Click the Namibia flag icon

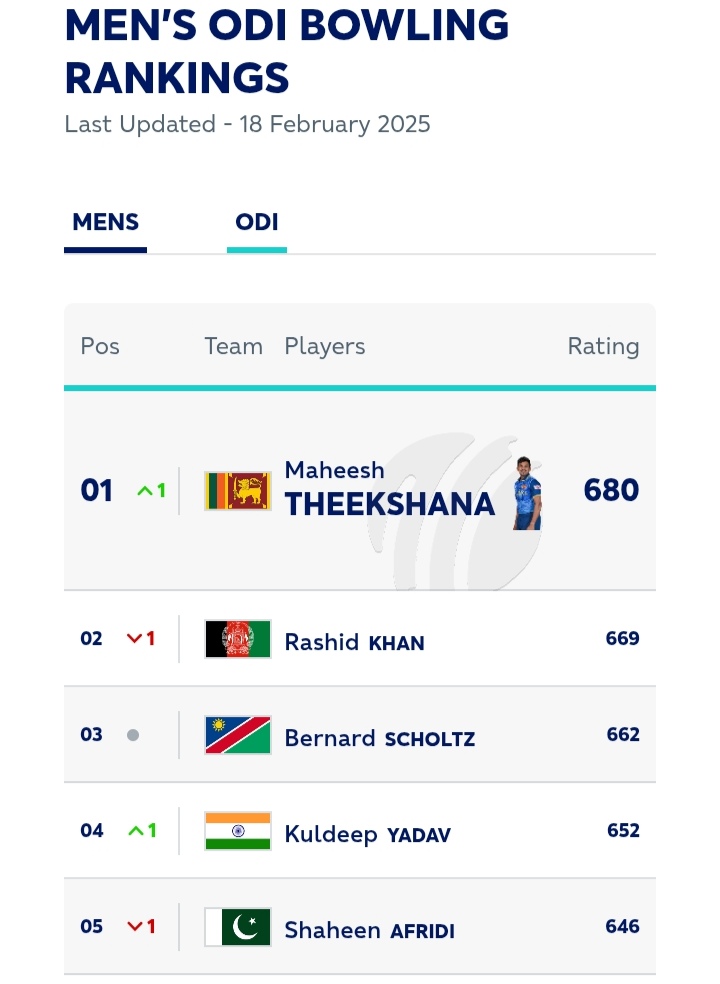[238, 735]
